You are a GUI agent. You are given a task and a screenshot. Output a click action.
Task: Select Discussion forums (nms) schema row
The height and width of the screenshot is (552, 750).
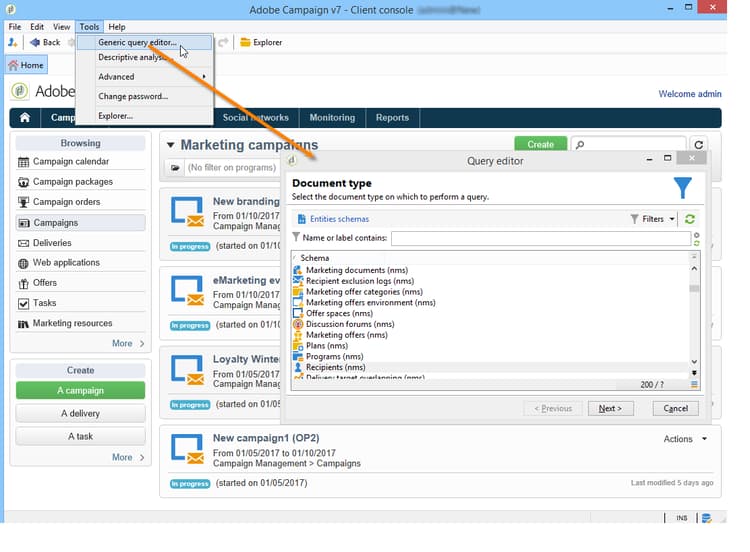(x=491, y=324)
